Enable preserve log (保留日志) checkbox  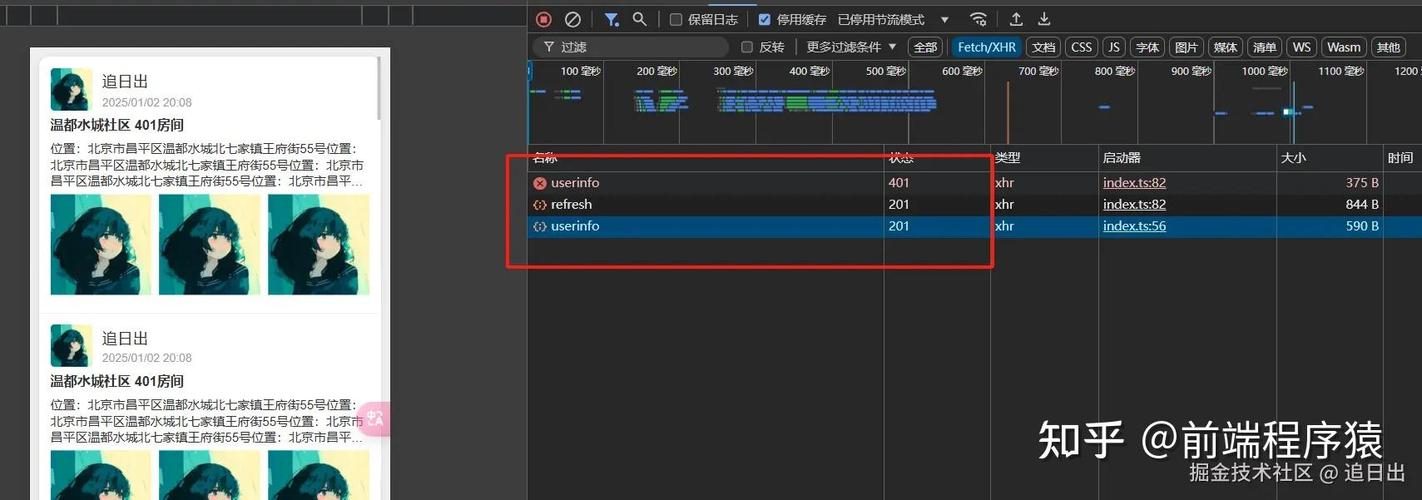[676, 19]
